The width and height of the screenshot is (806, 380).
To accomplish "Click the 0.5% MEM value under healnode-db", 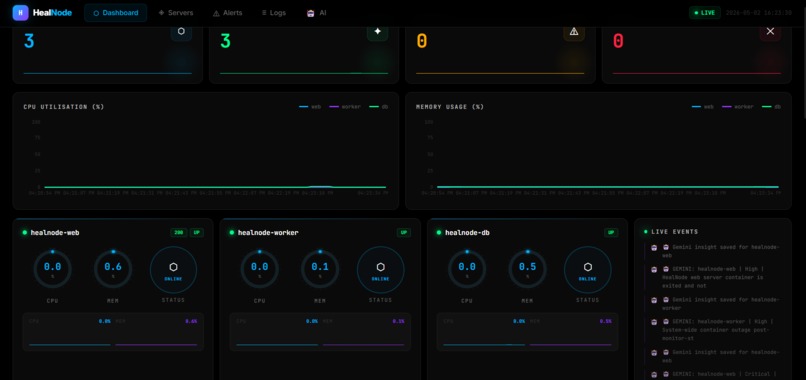I will point(606,321).
